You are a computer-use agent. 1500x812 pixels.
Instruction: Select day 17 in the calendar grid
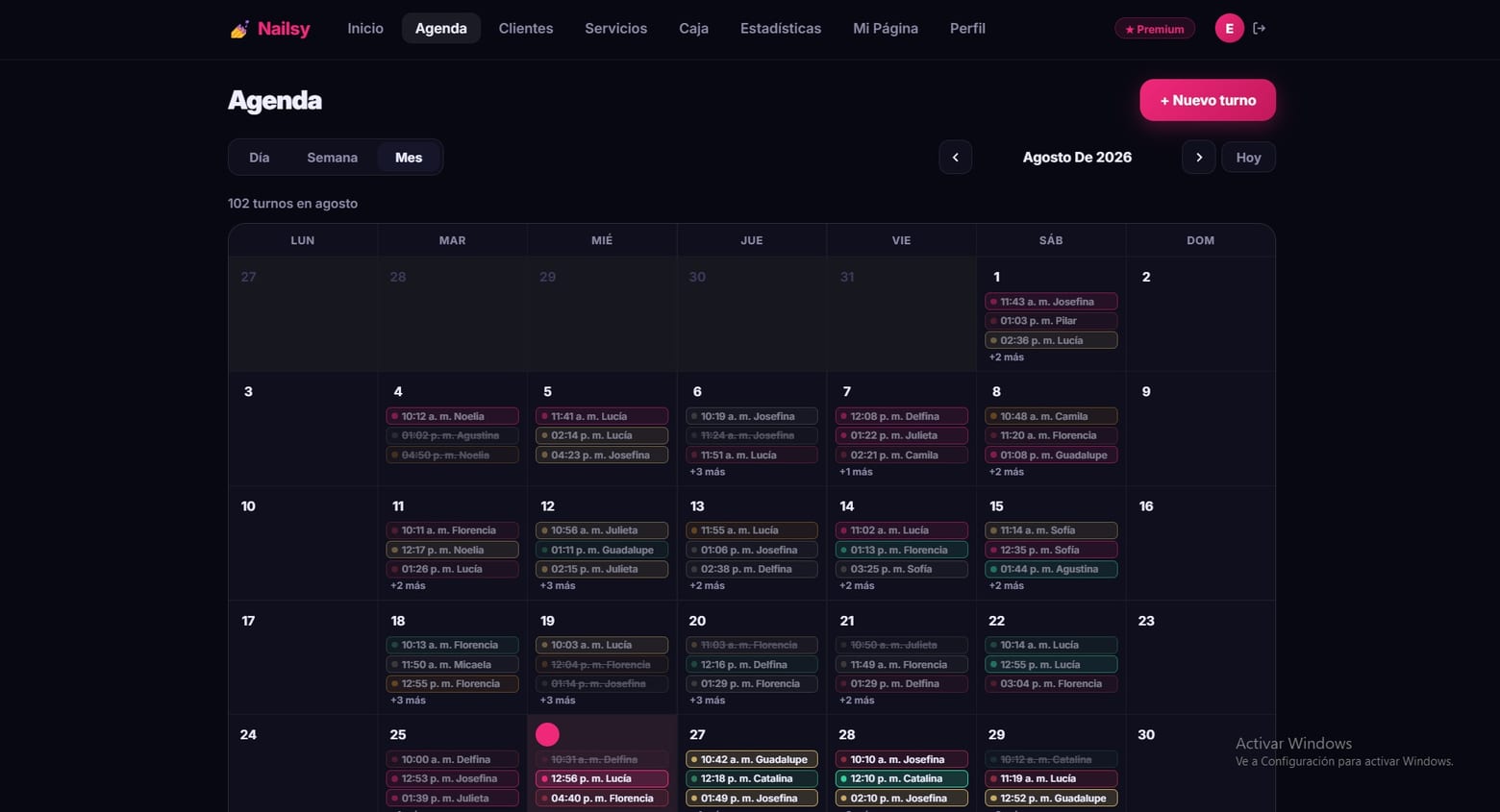(248, 621)
